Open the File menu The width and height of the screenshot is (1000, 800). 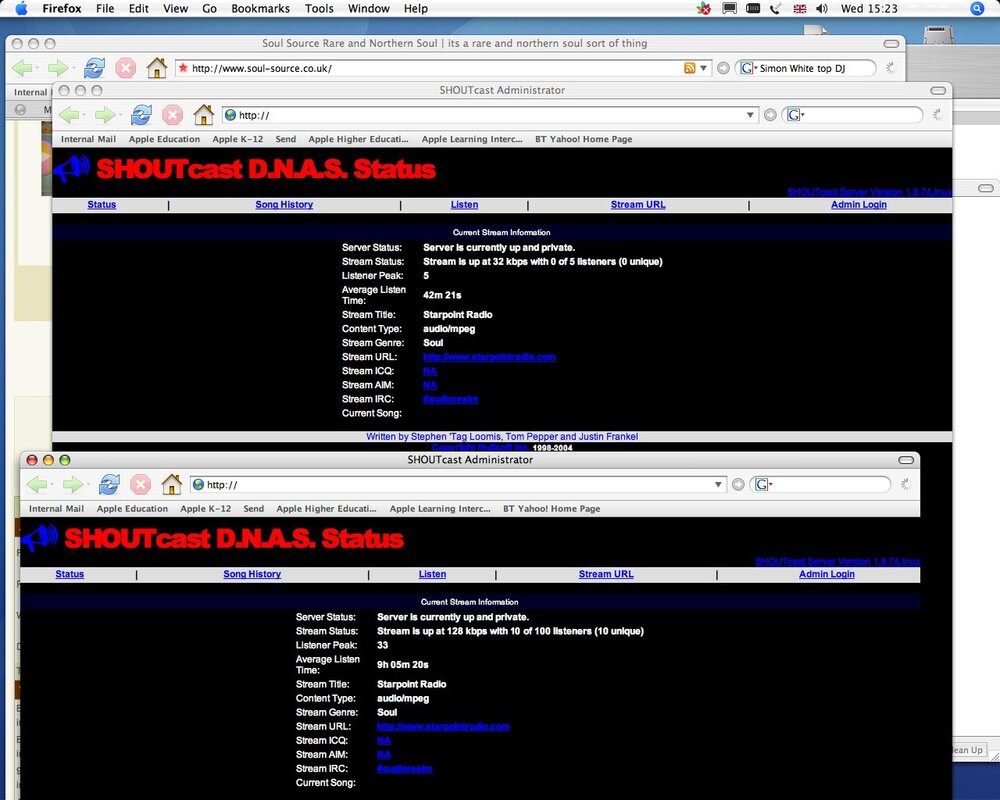(x=105, y=8)
